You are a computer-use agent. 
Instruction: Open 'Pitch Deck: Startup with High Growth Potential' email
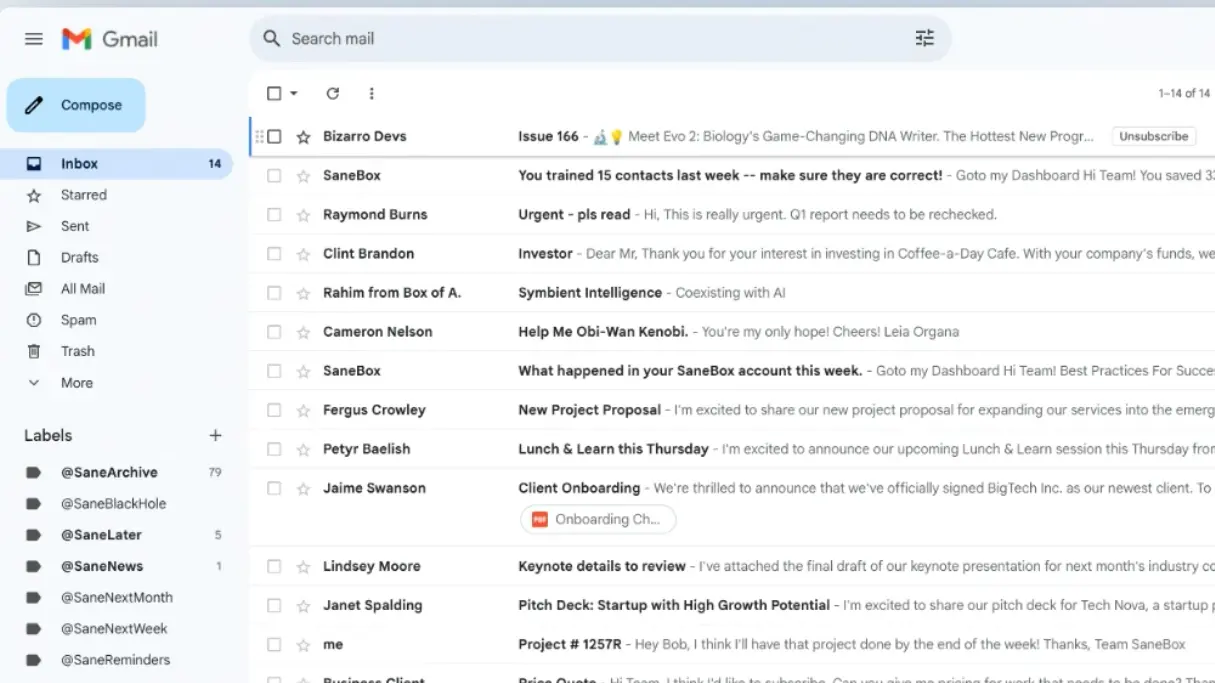click(x=731, y=605)
